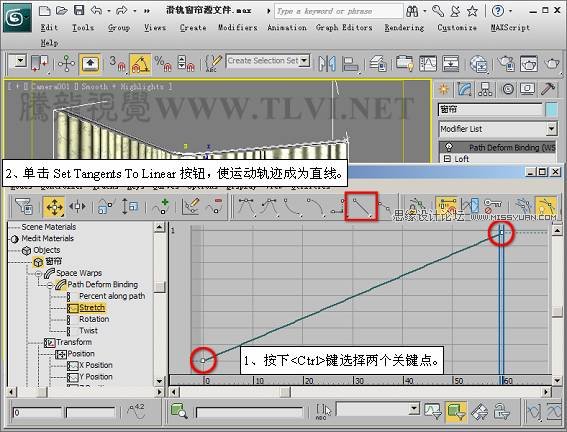Click Edit Named Selection Sets icon
This screenshot has height=432, width=567.
click(x=213, y=64)
